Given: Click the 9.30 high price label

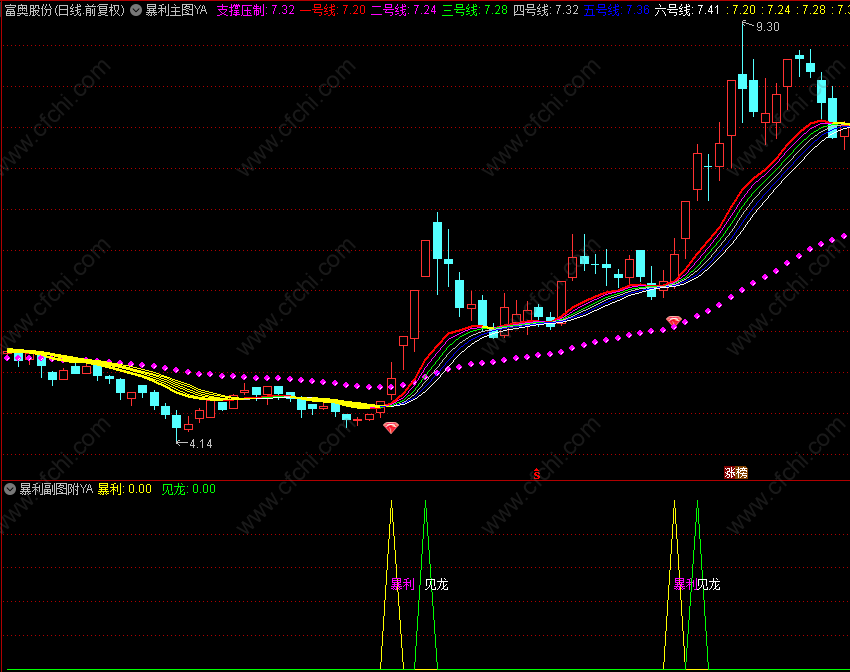Looking at the screenshot, I should coord(767,27).
